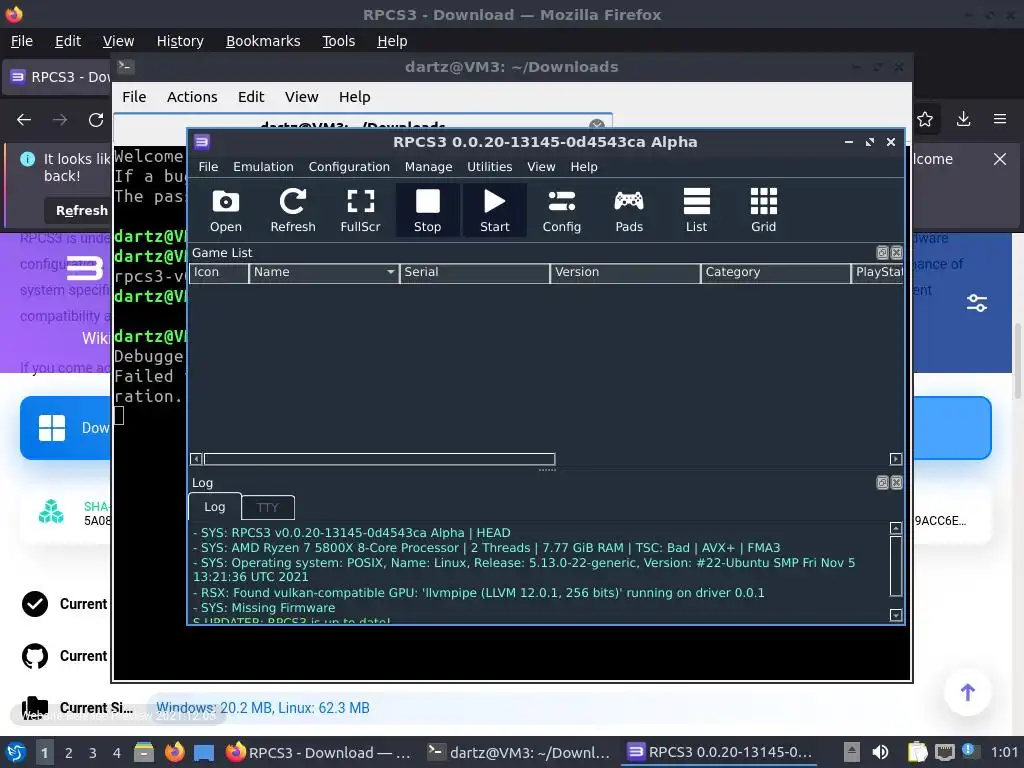Click the scroll-to-top arrow button

pyautogui.click(x=968, y=692)
